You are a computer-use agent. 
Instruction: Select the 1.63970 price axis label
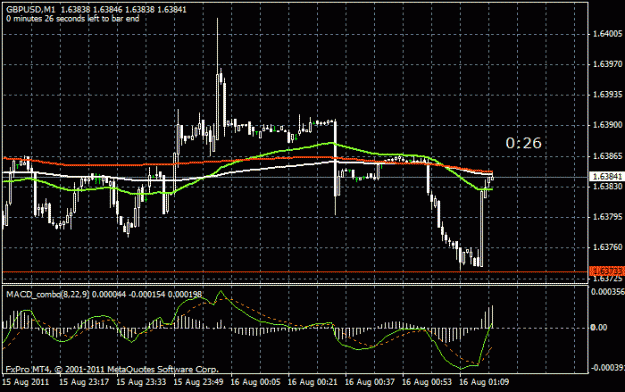click(x=607, y=64)
